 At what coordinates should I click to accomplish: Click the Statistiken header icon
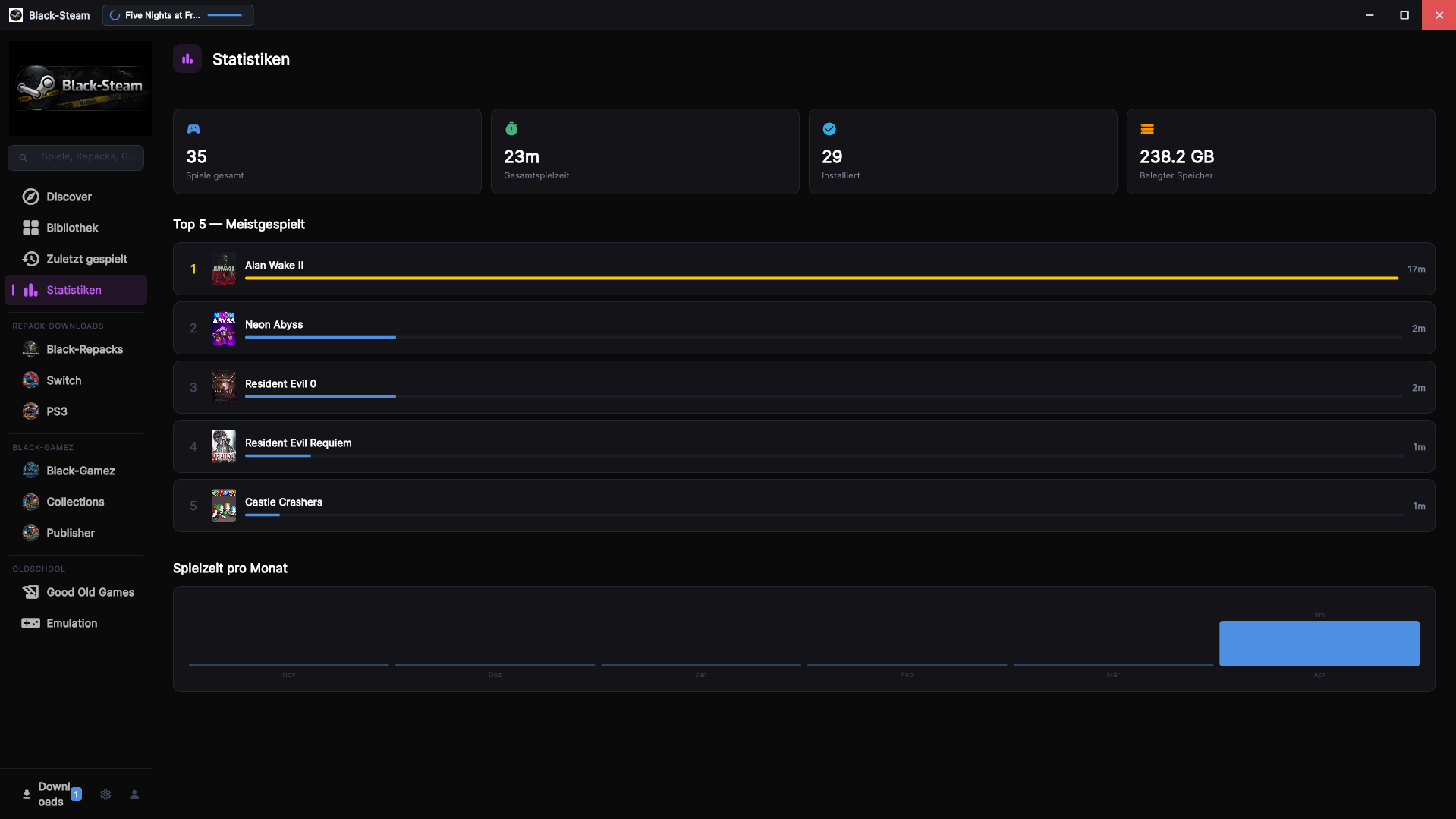(187, 58)
